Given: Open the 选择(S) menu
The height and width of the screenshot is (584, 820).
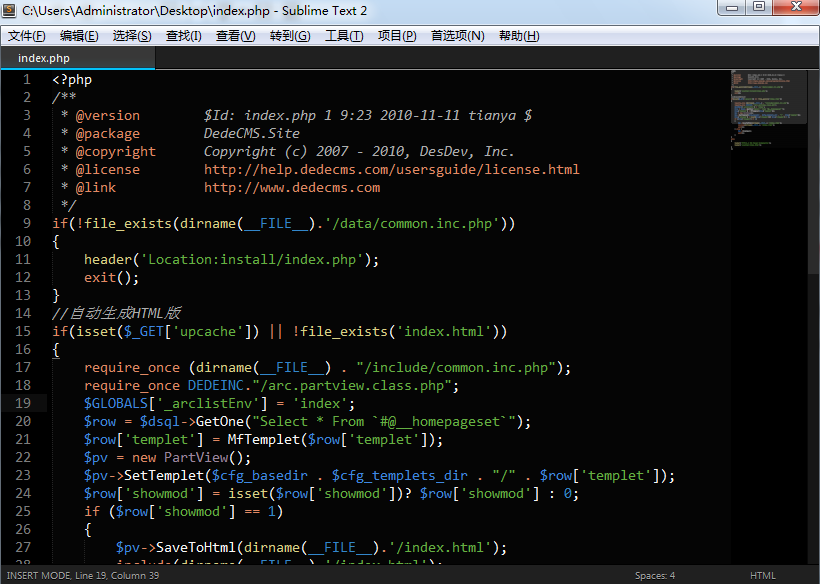Looking at the screenshot, I should point(132,36).
